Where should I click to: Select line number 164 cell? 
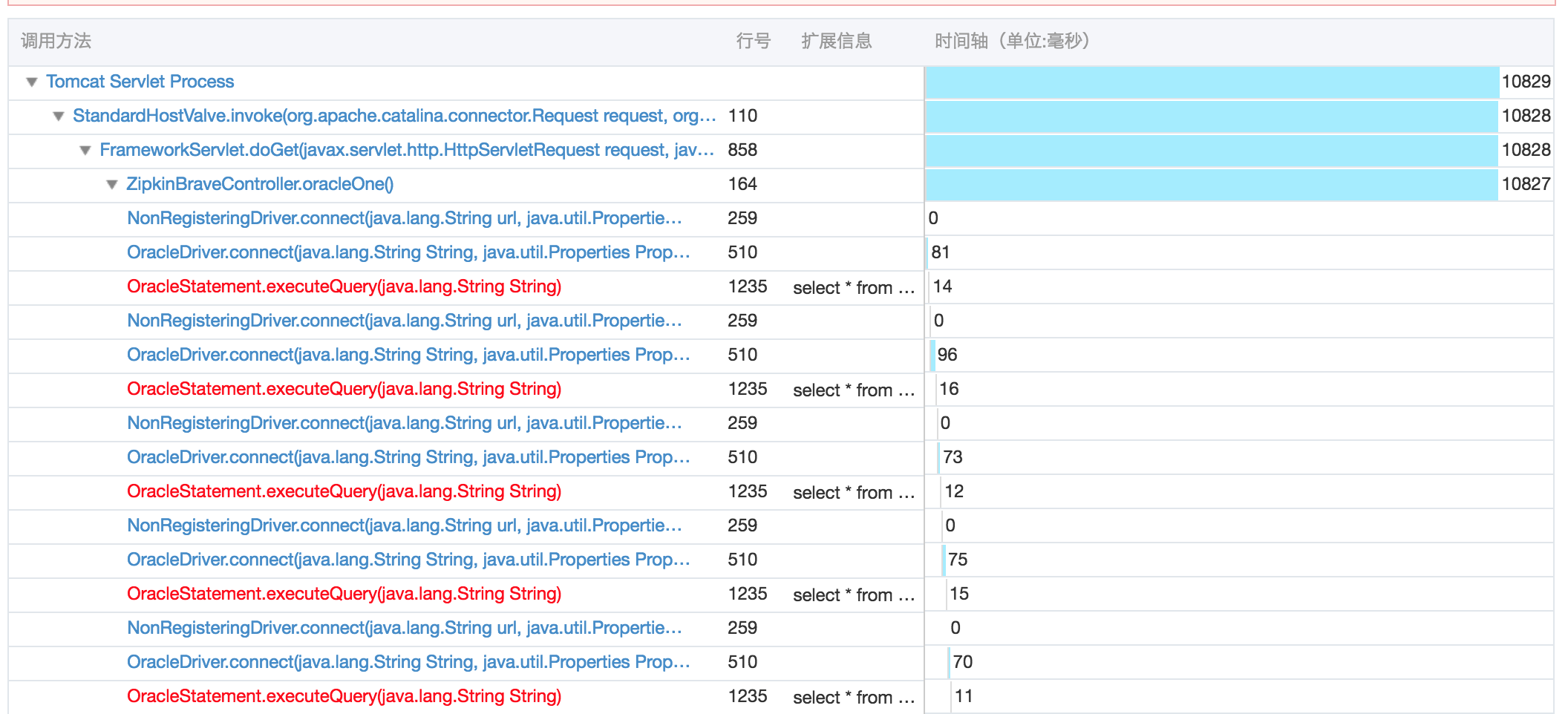click(x=742, y=184)
